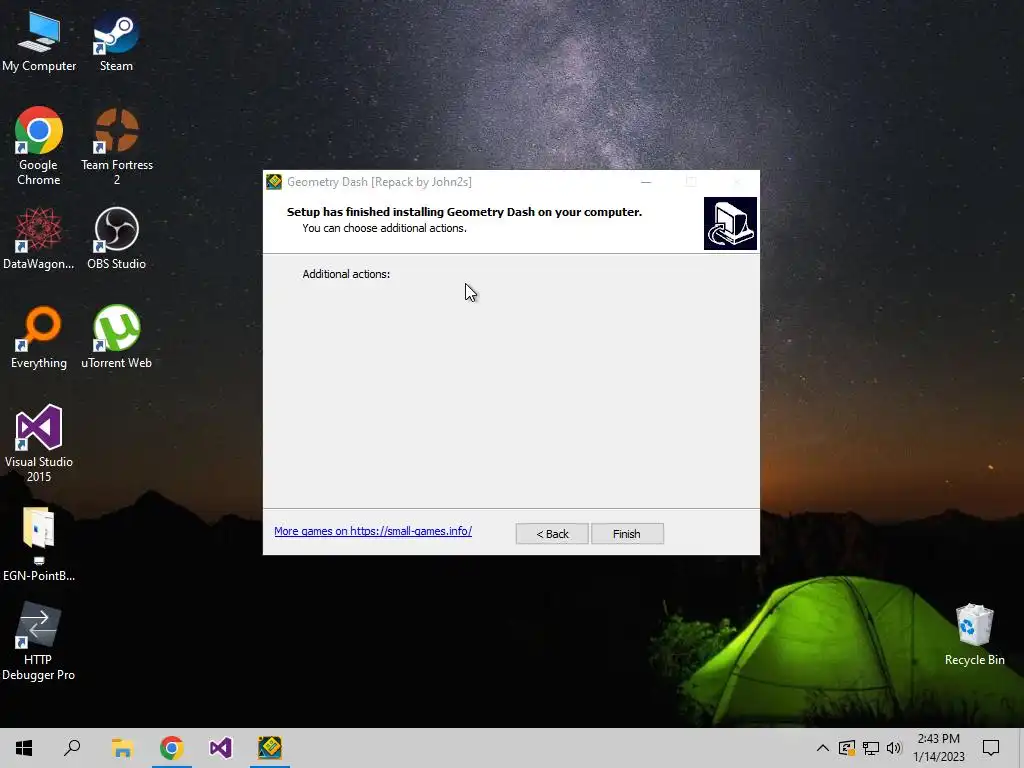Switch to Chrome in the taskbar
Image resolution: width=1024 pixels, height=768 pixels.
pyautogui.click(x=172, y=748)
